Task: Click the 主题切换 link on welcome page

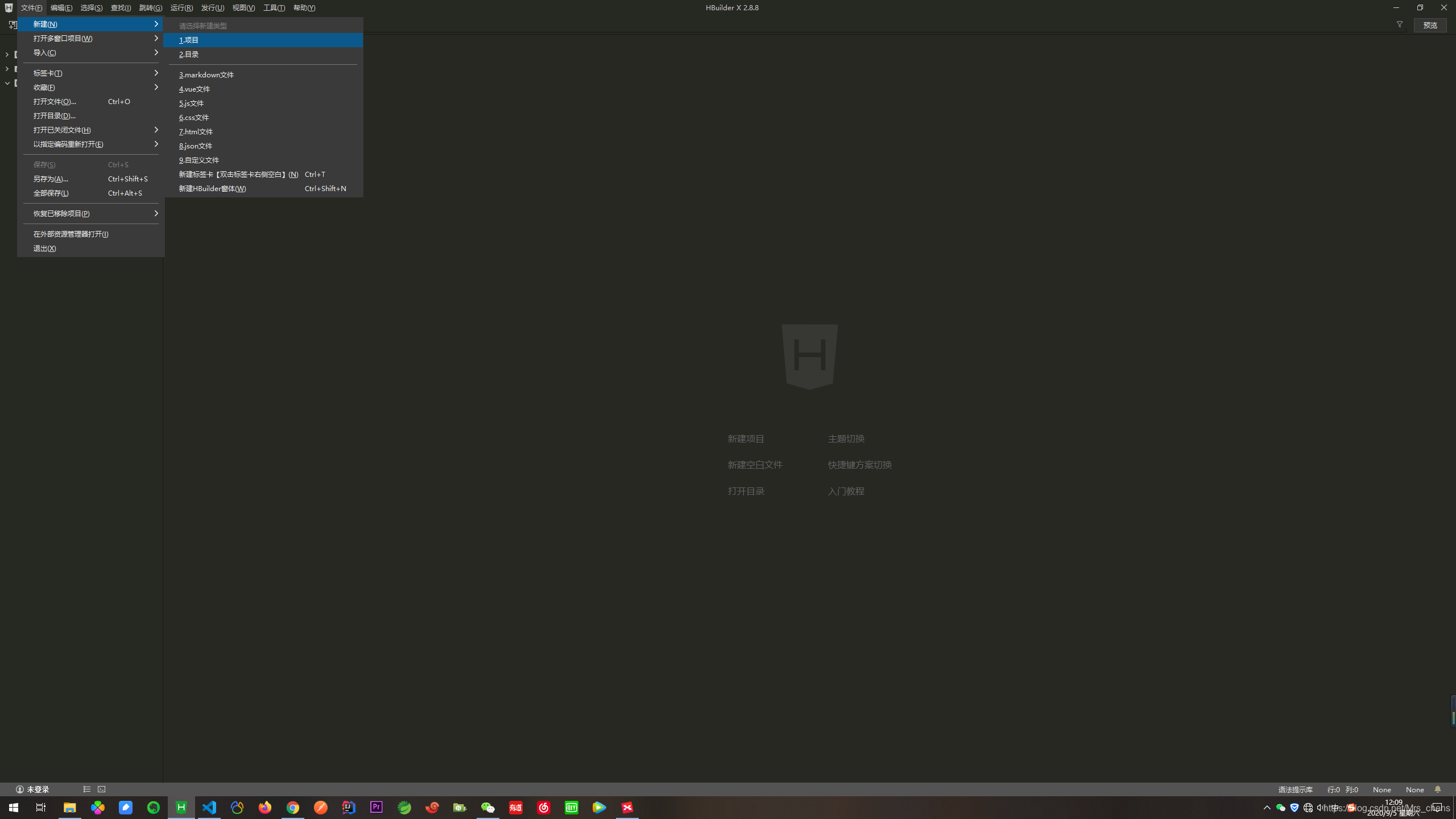Action: (x=846, y=439)
